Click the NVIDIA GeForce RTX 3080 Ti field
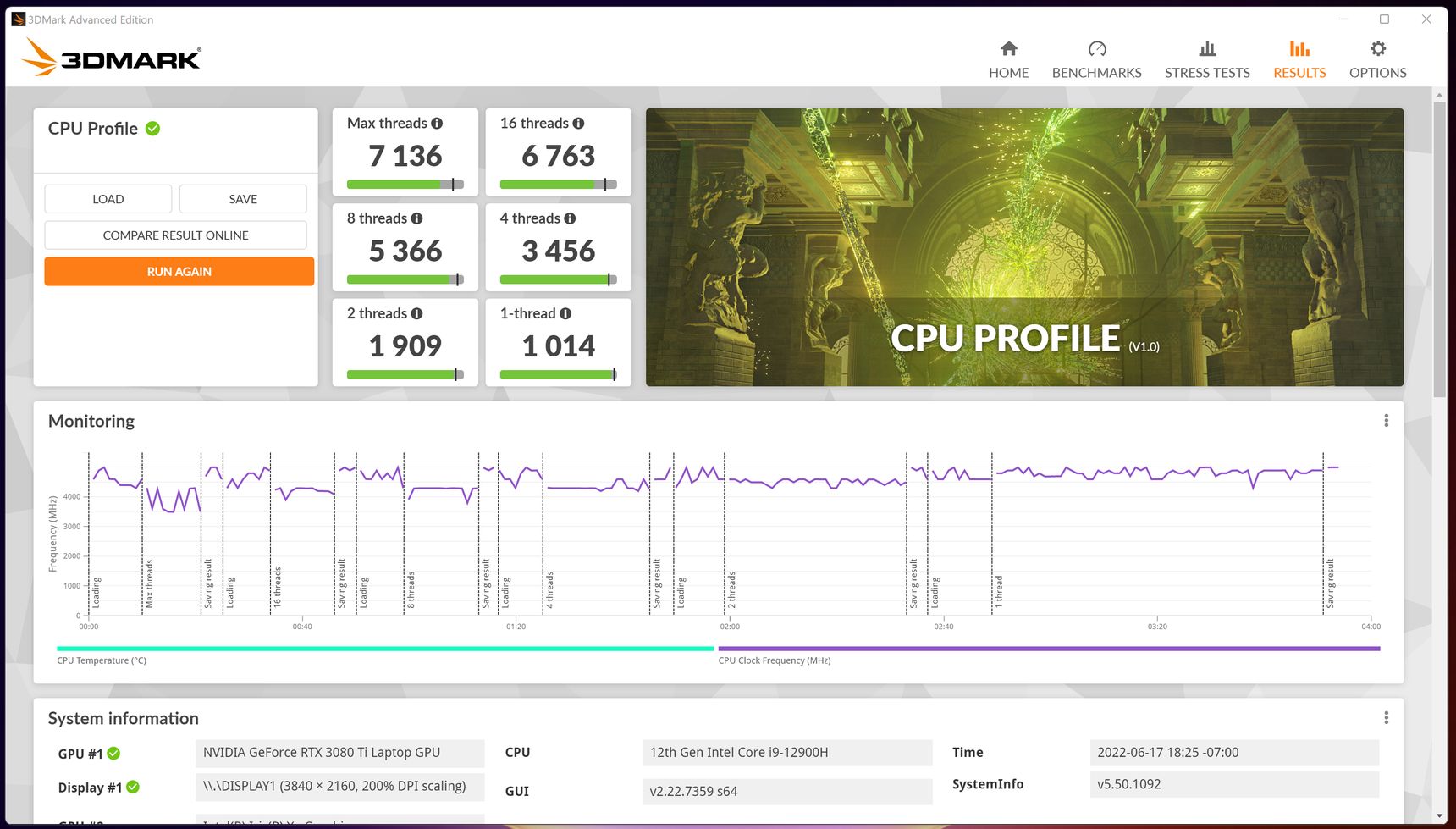Image resolution: width=1456 pixels, height=829 pixels. pyautogui.click(x=340, y=753)
